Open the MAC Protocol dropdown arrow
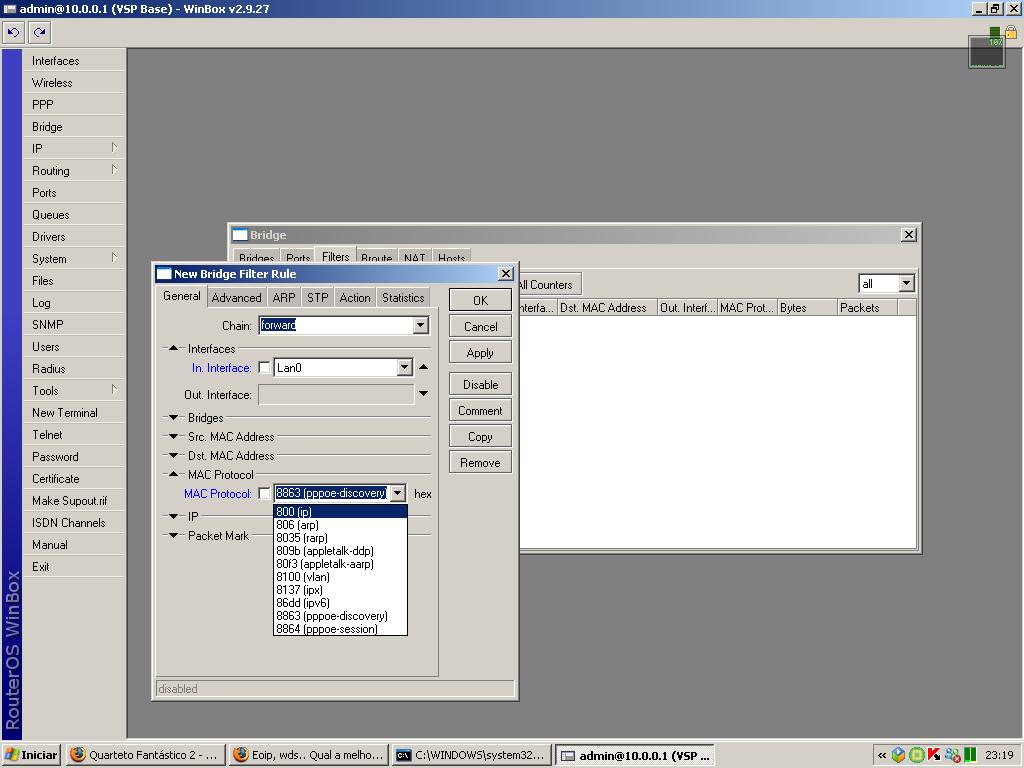Screen dimensions: 1024x768 pyautogui.click(x=398, y=493)
